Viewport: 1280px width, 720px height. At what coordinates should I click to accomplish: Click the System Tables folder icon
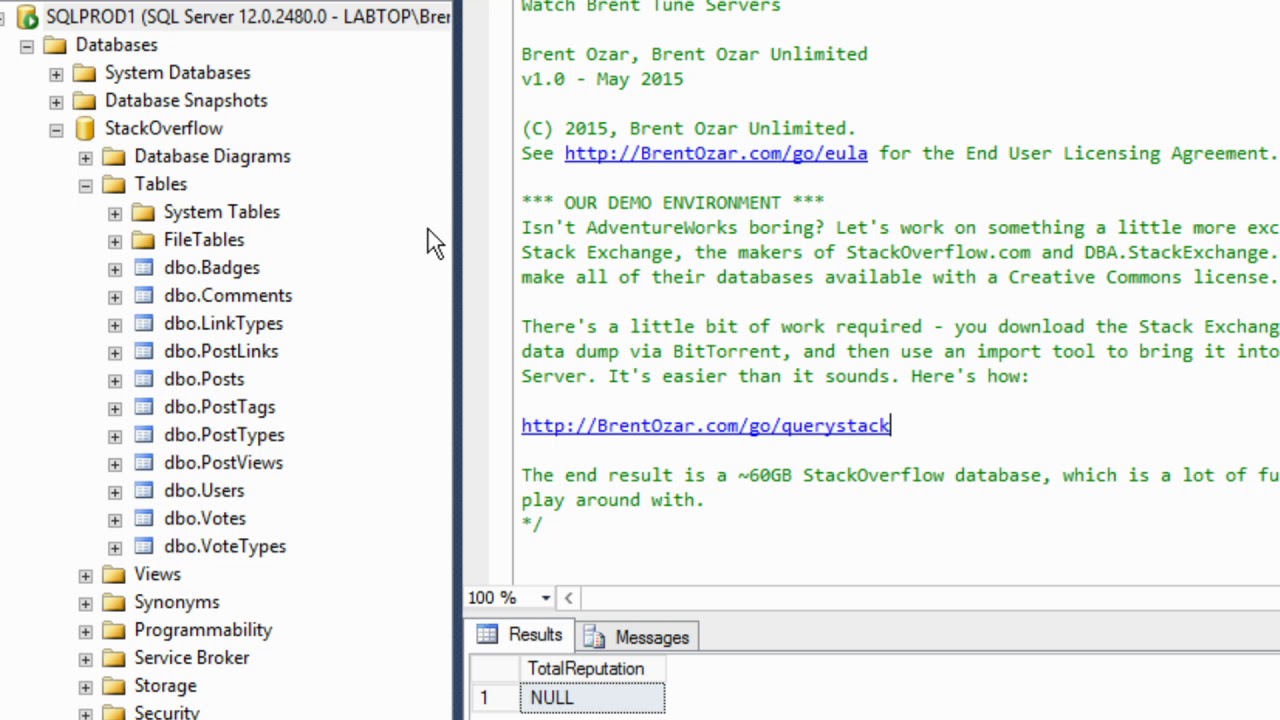(x=143, y=212)
